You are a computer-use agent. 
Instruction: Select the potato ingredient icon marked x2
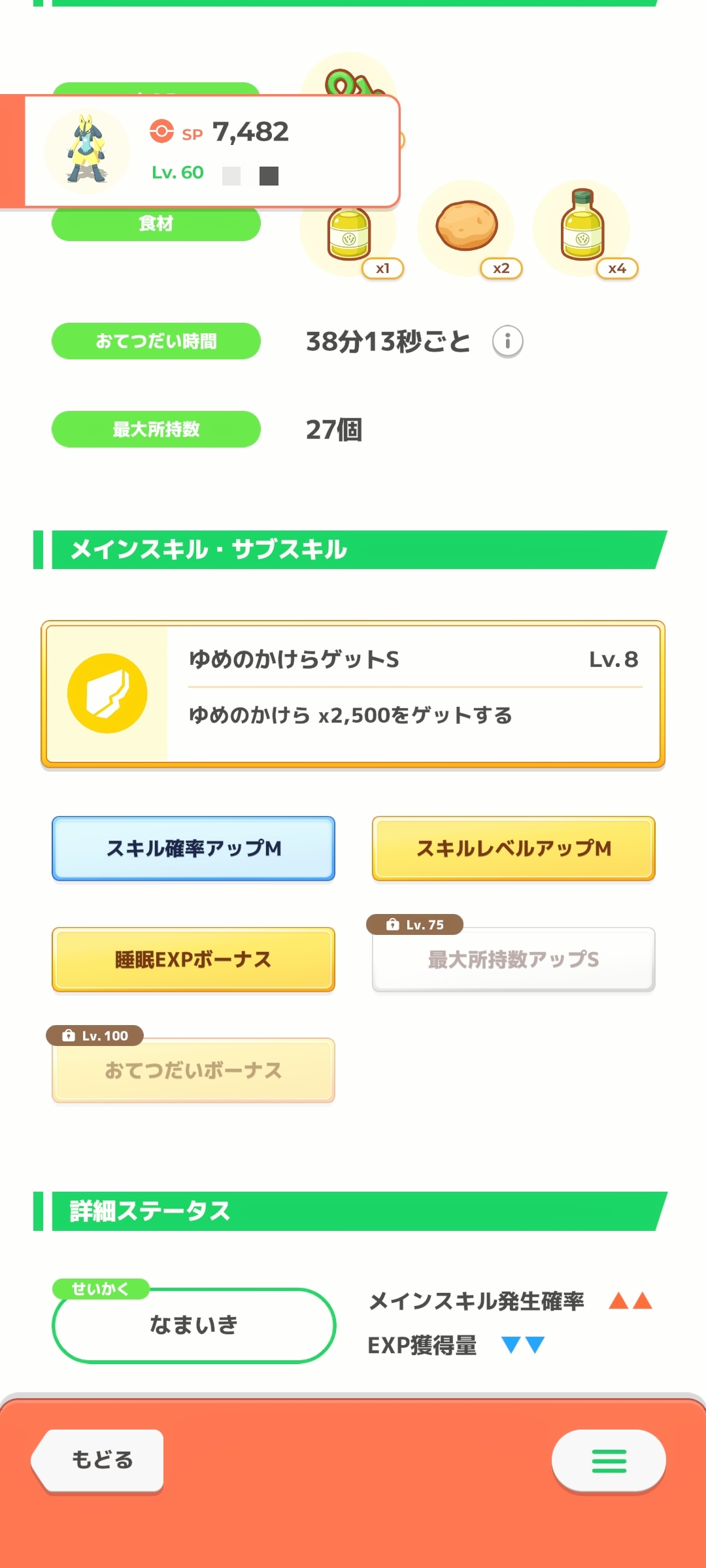click(x=466, y=226)
